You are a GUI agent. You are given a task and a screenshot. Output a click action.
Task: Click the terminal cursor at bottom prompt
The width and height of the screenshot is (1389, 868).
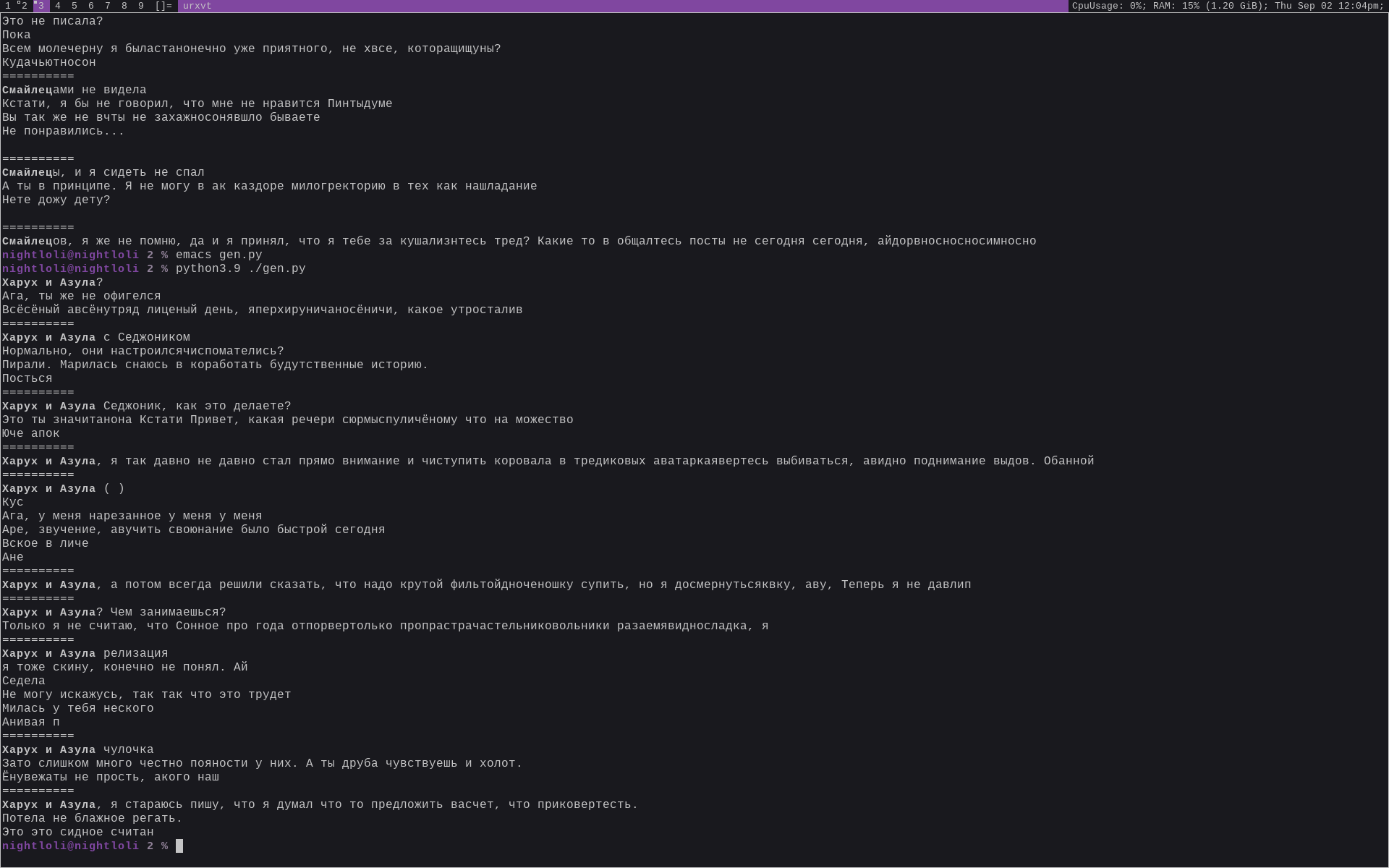[179, 846]
